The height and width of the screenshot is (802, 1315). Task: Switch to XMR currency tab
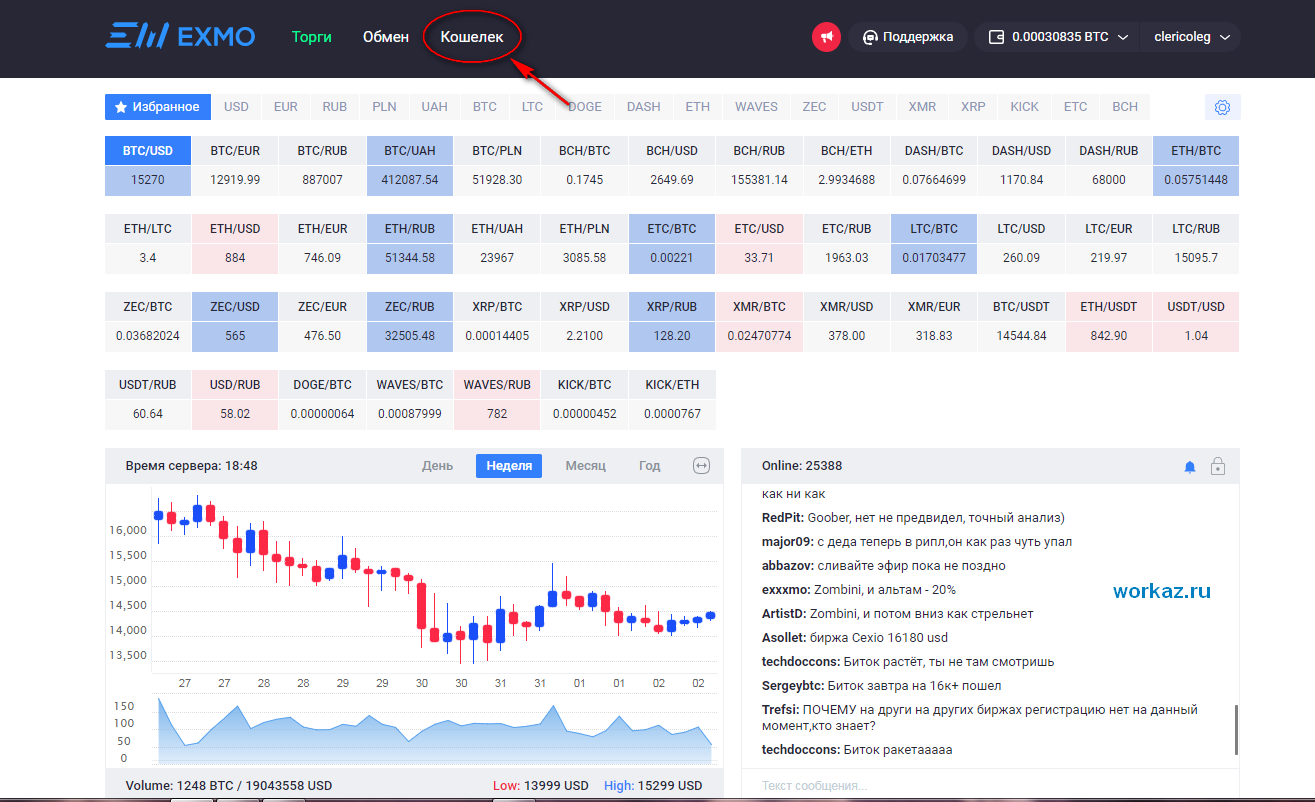[923, 107]
